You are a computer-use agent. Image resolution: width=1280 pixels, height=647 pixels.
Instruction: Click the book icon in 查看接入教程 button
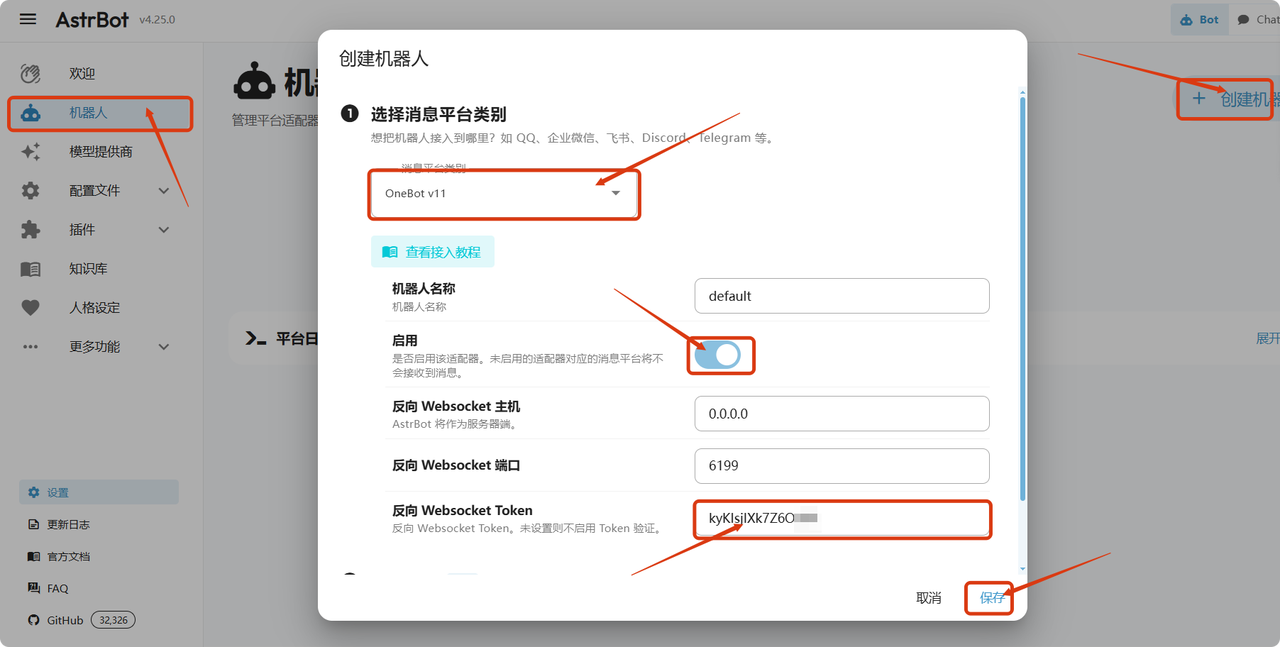(390, 252)
